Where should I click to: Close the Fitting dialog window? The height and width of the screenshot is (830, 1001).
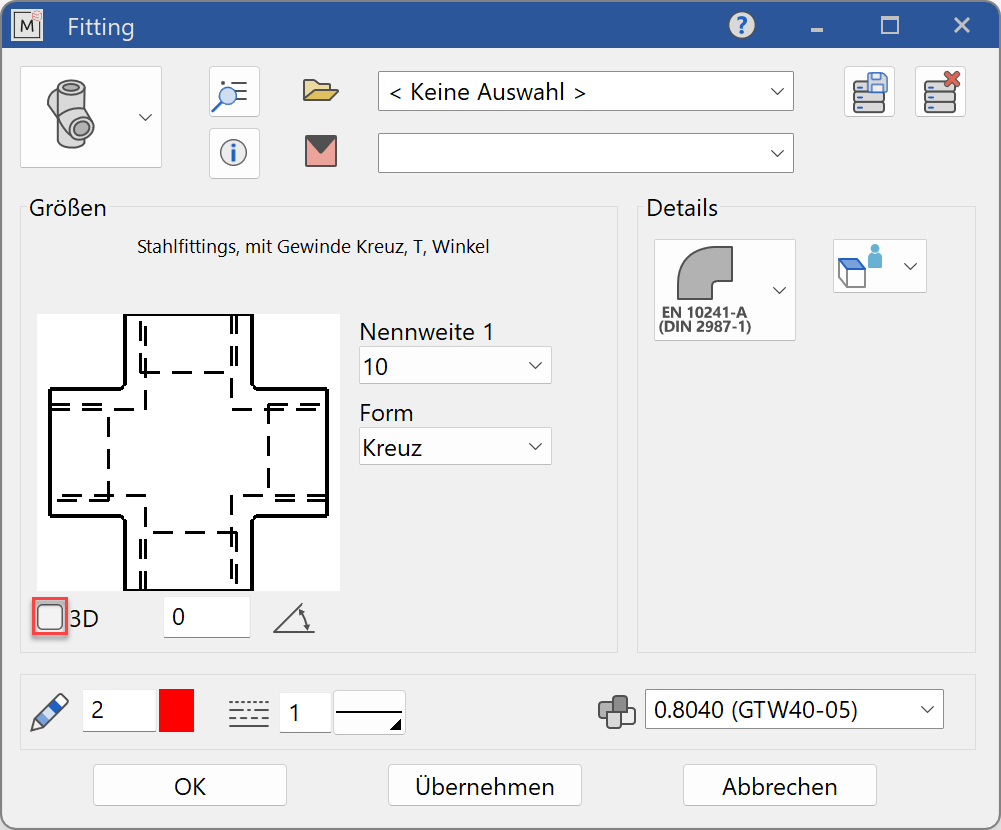pos(961,26)
